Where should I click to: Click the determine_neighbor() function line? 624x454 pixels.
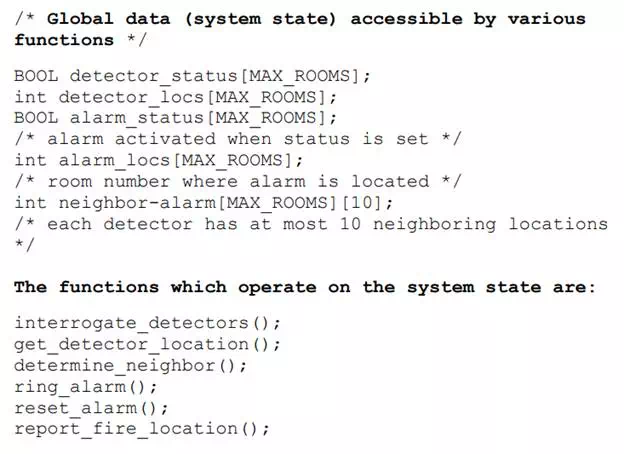[131, 365]
